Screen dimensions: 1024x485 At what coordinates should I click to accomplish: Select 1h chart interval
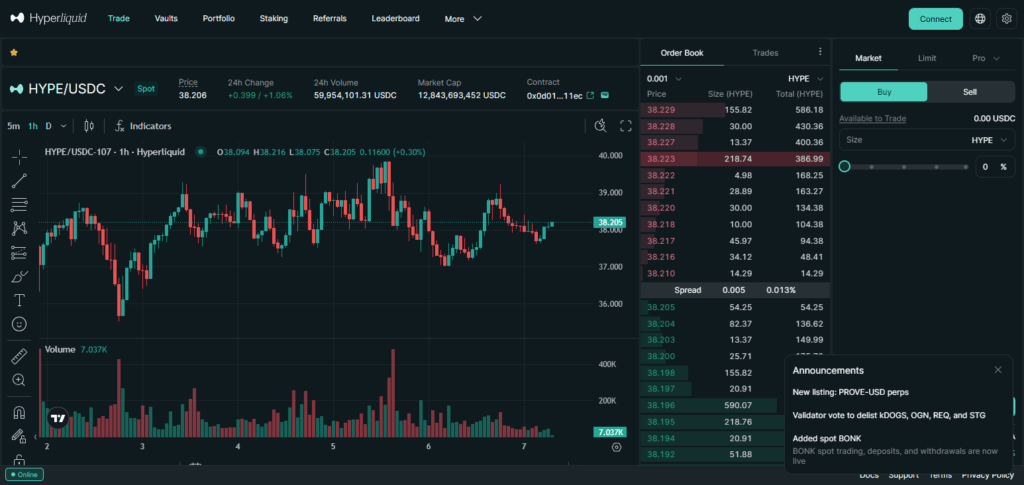(33, 126)
